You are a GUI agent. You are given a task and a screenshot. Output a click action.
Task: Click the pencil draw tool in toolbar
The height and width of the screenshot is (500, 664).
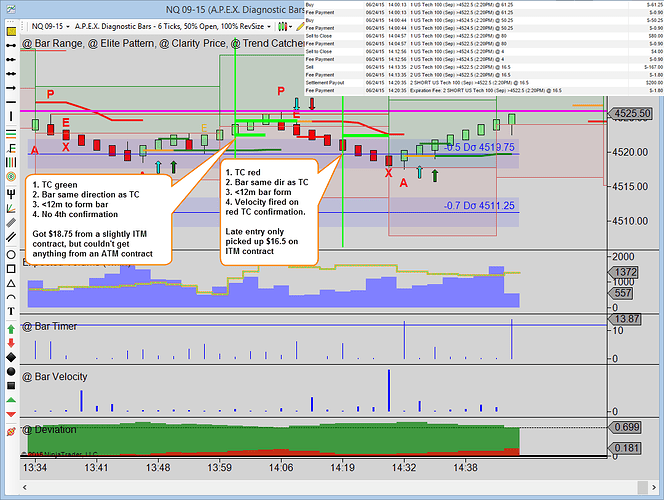pyautogui.click(x=300, y=27)
